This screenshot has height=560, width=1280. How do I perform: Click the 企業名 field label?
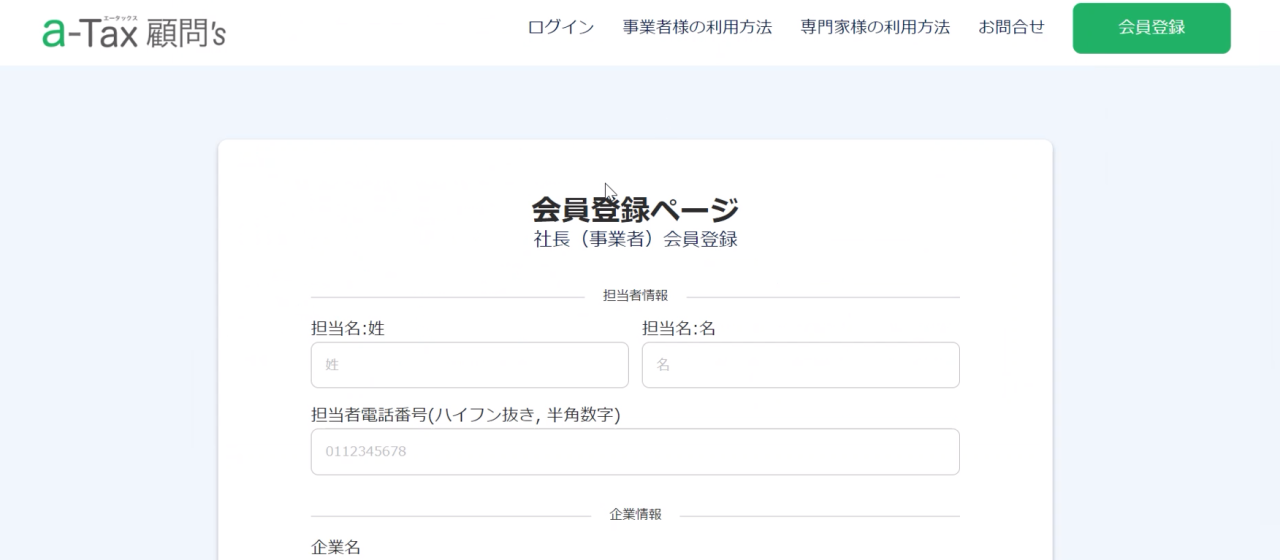[336, 547]
